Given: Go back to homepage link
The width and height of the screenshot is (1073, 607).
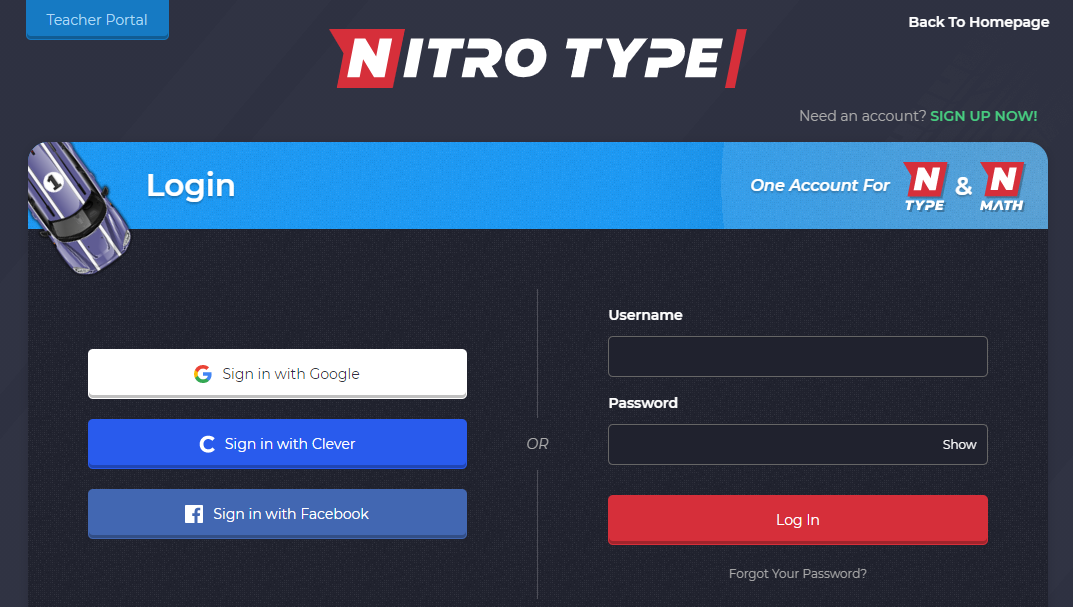Looking at the screenshot, I should click(979, 22).
